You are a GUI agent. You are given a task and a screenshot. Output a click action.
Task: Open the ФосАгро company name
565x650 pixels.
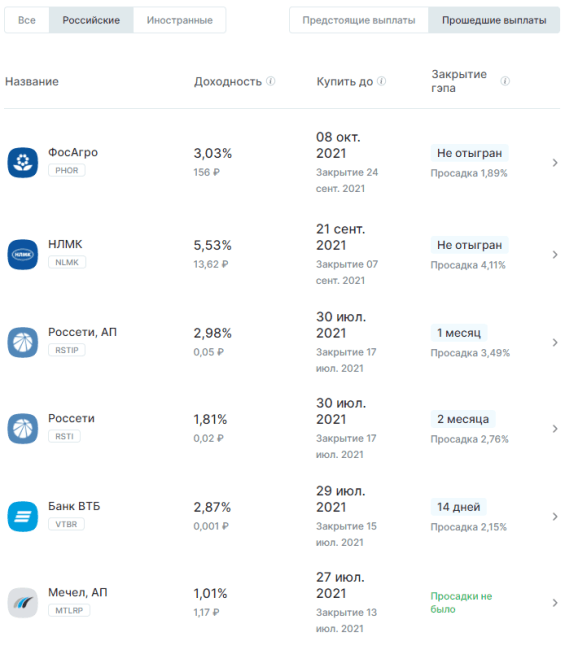tap(73, 152)
